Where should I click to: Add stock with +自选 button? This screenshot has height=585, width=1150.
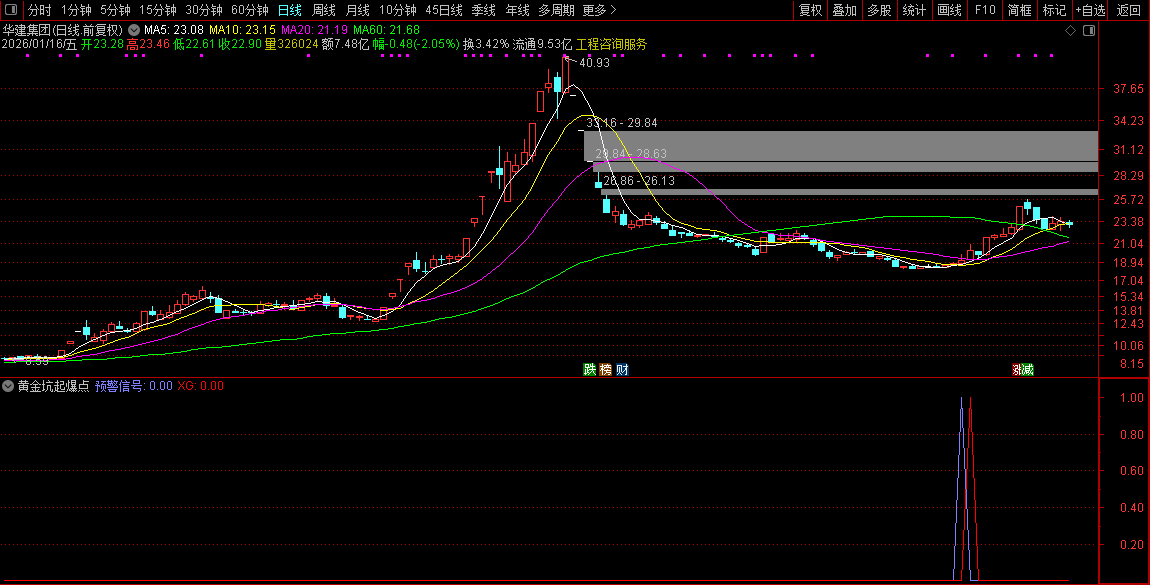(x=1090, y=10)
